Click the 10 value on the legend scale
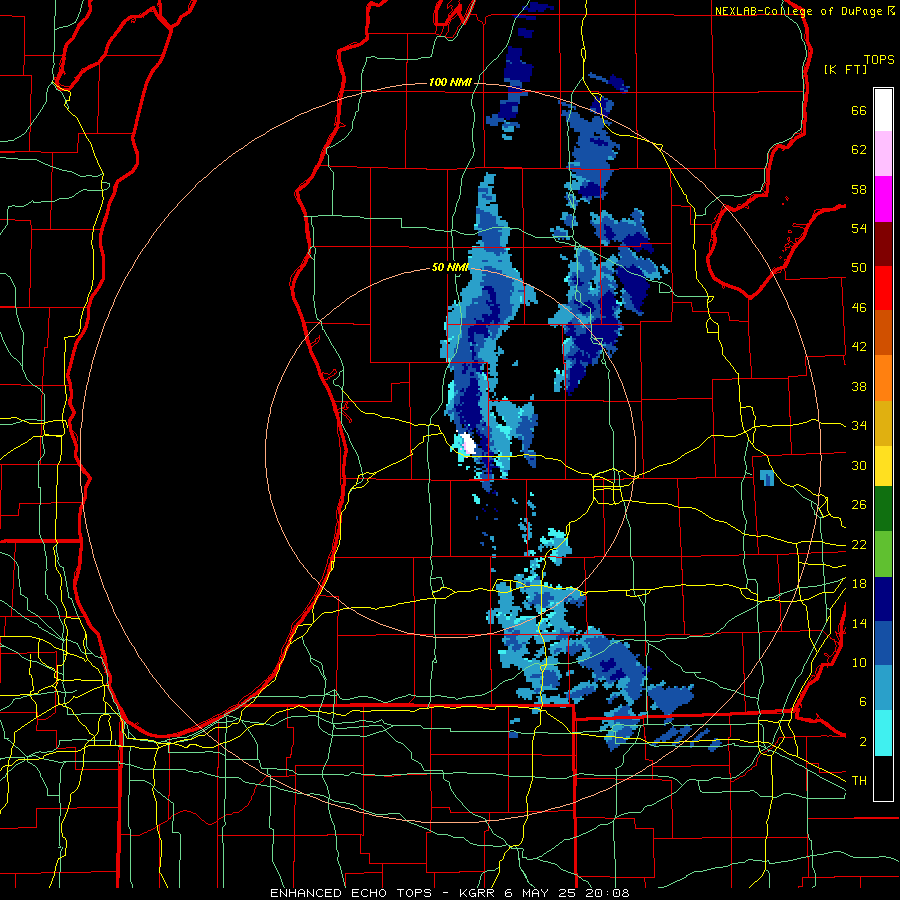This screenshot has width=900, height=900. click(859, 662)
